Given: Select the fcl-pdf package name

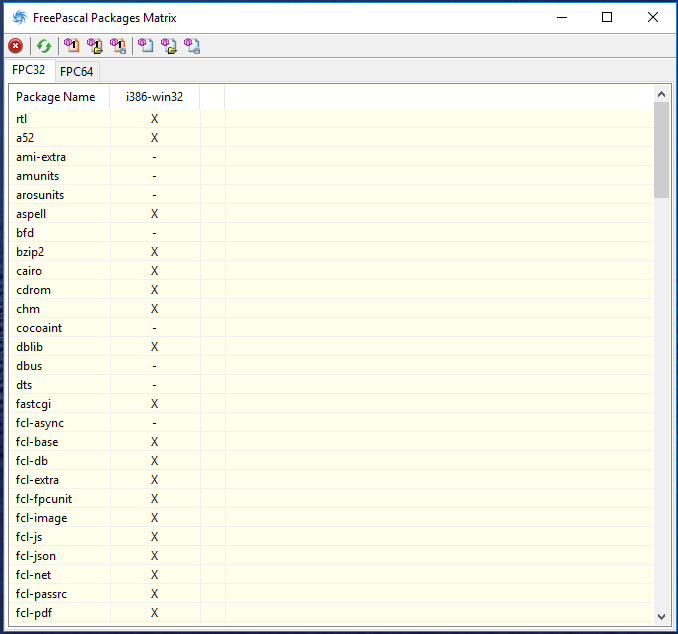Looking at the screenshot, I should pyautogui.click(x=34, y=614).
